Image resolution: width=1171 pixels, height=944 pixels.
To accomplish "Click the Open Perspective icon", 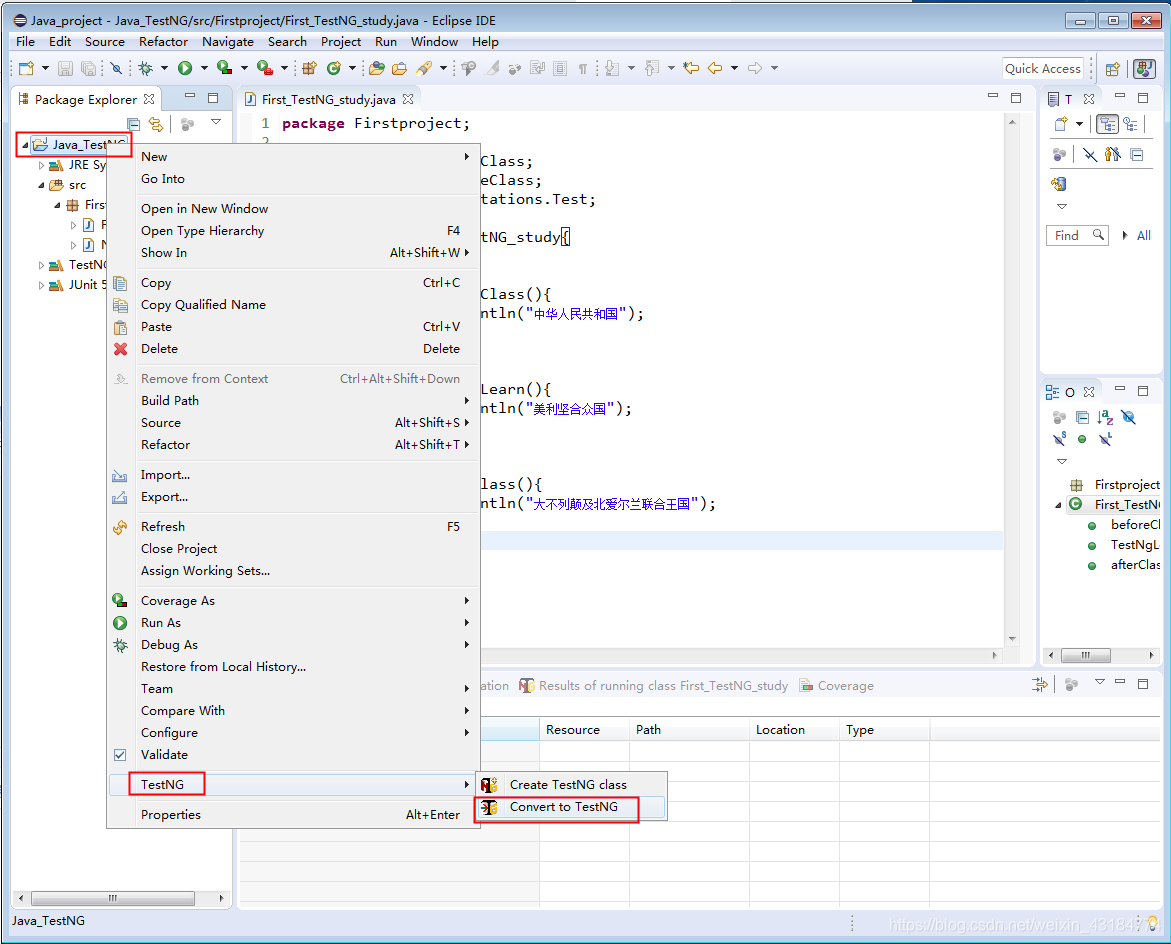I will point(1112,69).
